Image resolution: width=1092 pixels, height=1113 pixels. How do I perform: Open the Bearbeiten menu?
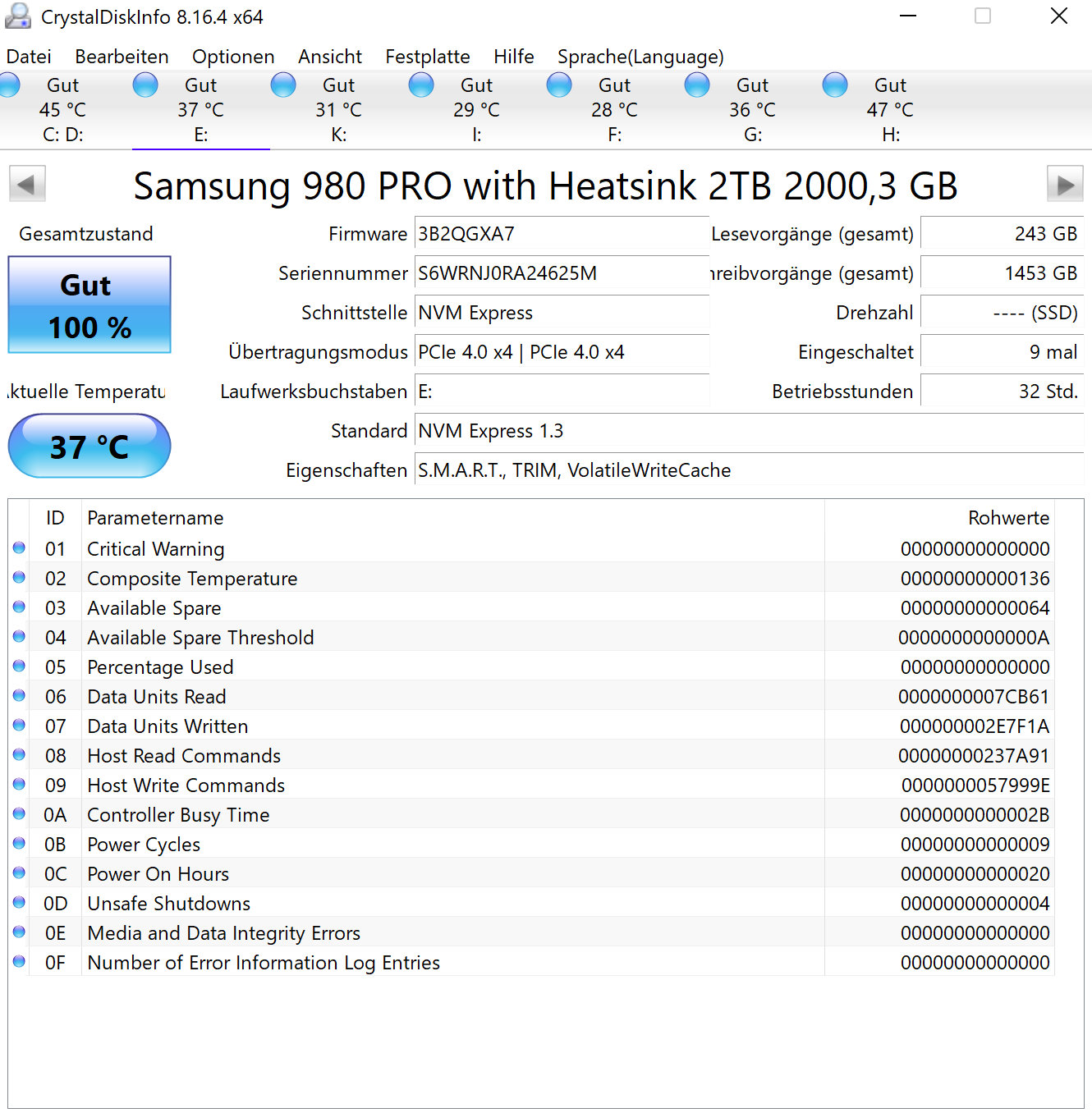(x=122, y=57)
